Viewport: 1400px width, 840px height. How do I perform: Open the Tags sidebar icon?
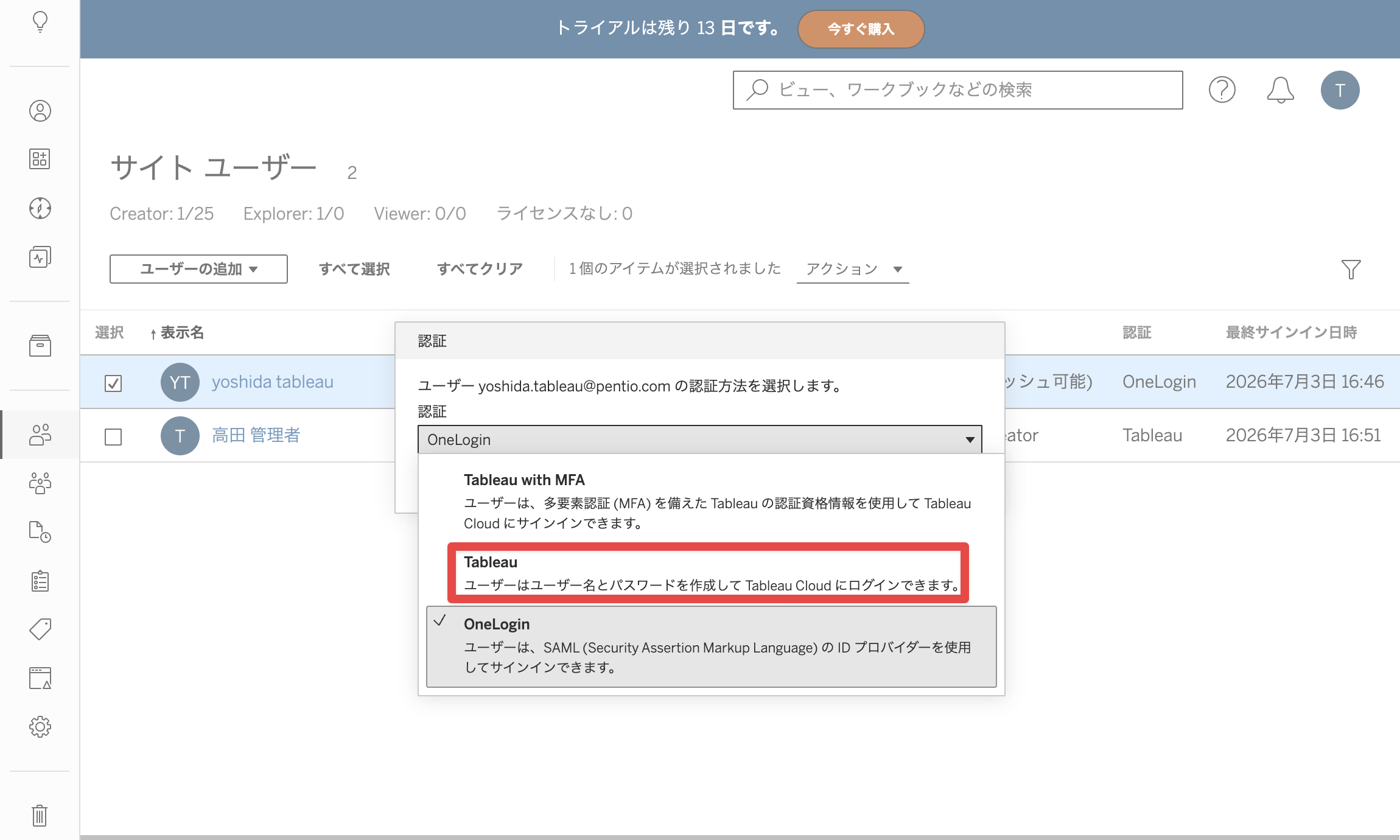(x=40, y=629)
